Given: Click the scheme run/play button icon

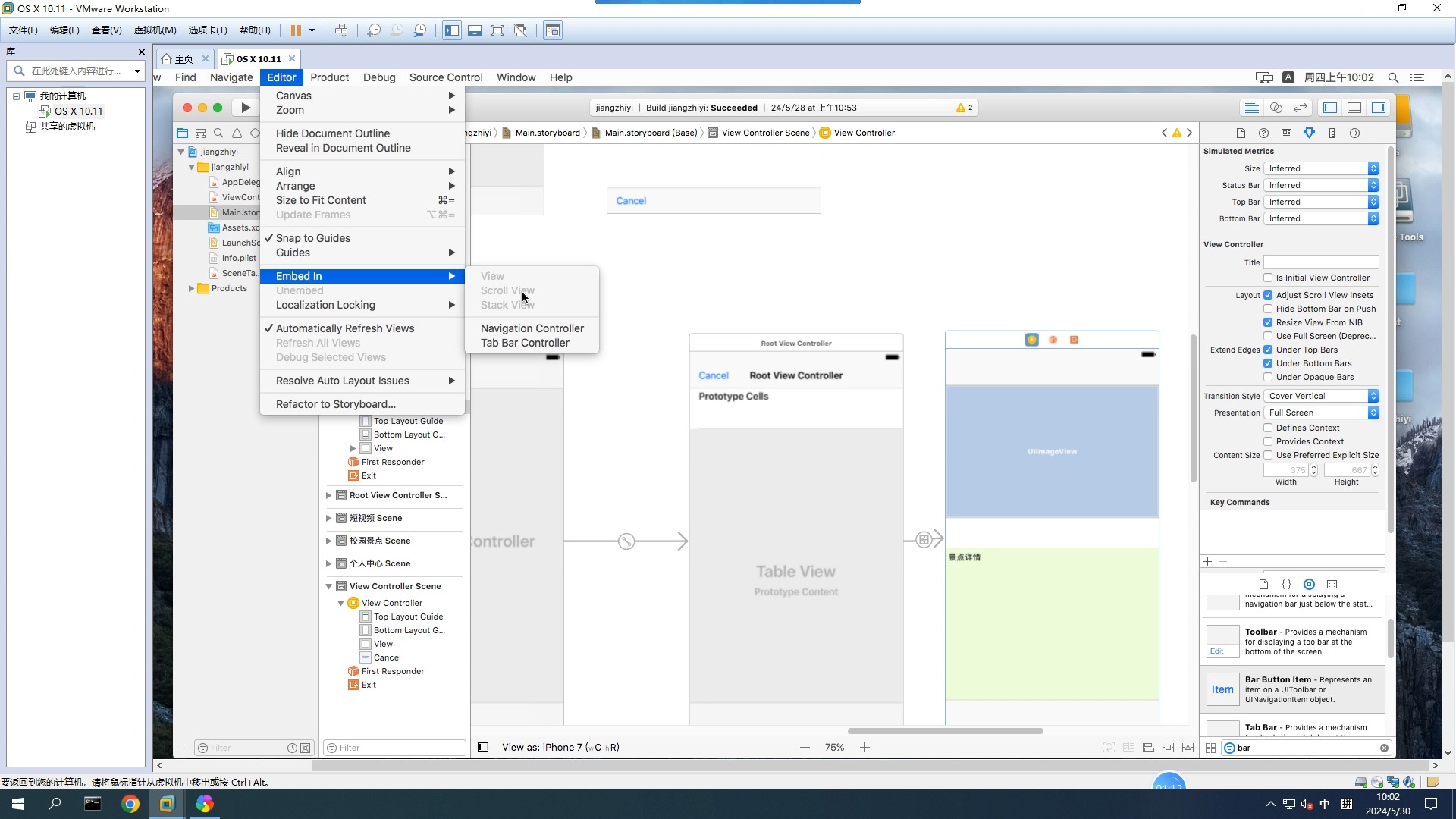Looking at the screenshot, I should point(247,107).
